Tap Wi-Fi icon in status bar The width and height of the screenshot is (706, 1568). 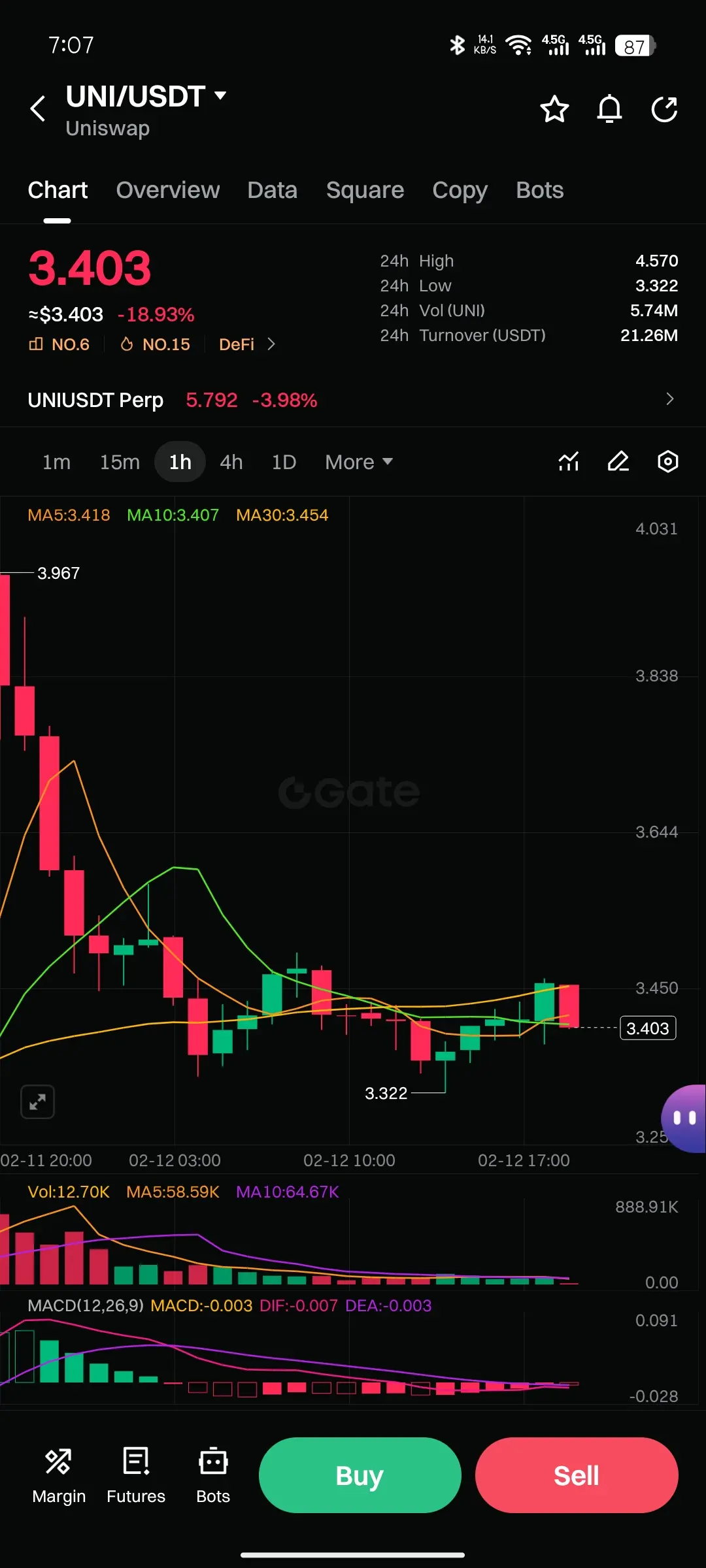[519, 45]
